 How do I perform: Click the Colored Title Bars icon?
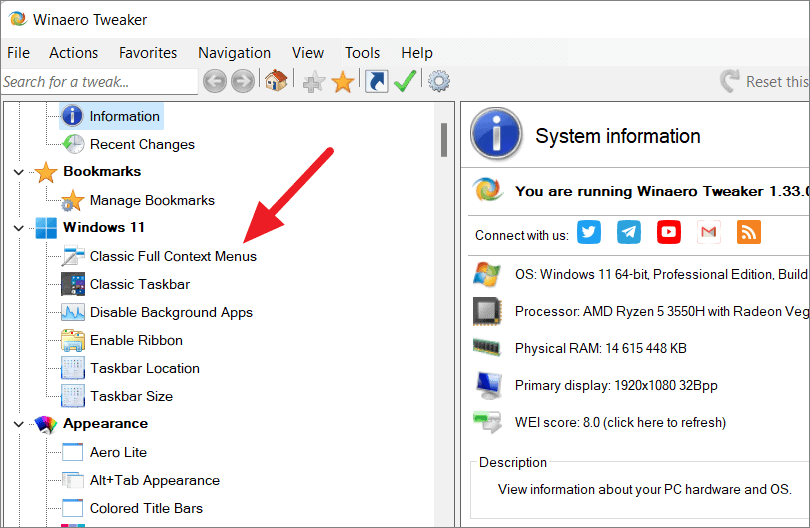pyautogui.click(x=72, y=508)
